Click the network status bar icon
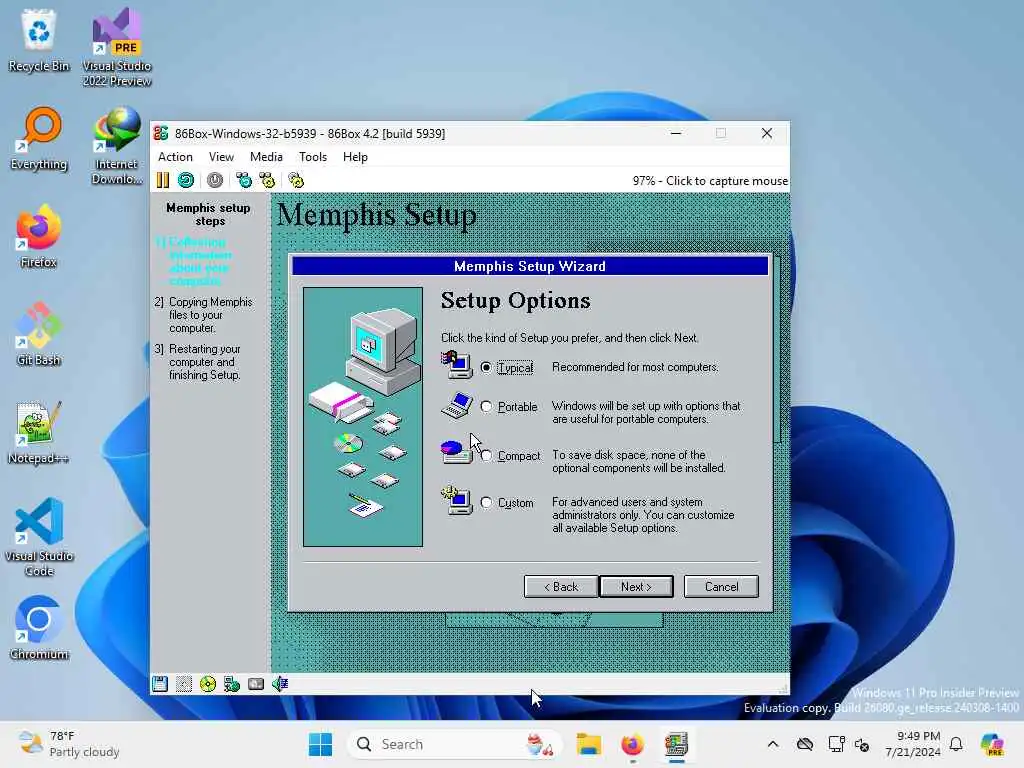Screen dimensions: 1024x768 tap(232, 684)
